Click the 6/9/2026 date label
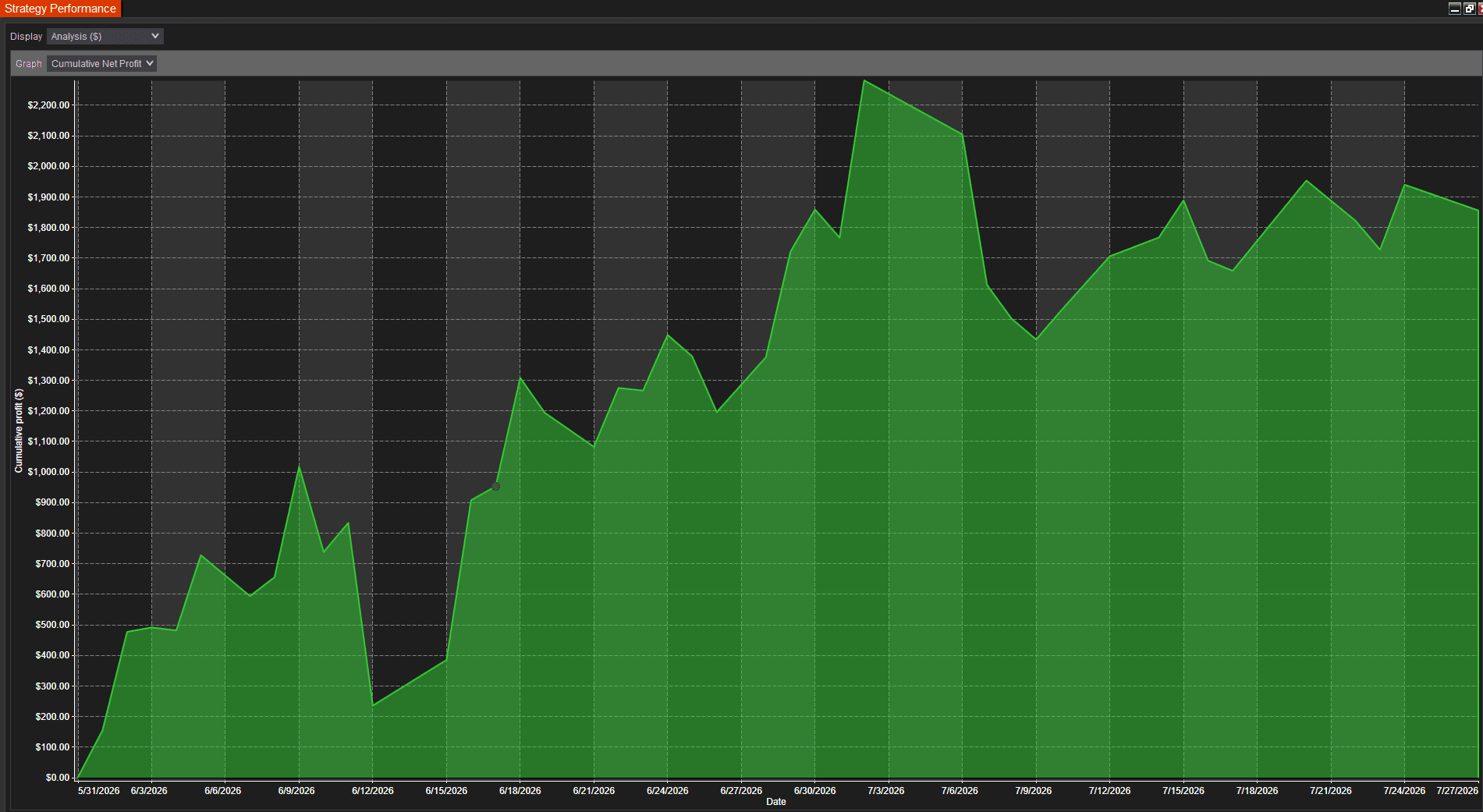 click(296, 791)
